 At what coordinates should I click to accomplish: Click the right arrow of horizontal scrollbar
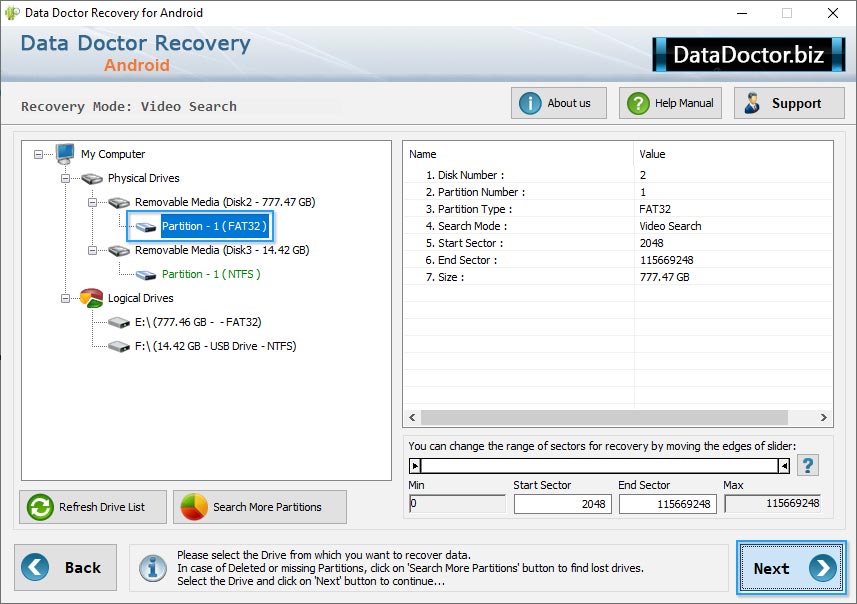click(x=824, y=418)
